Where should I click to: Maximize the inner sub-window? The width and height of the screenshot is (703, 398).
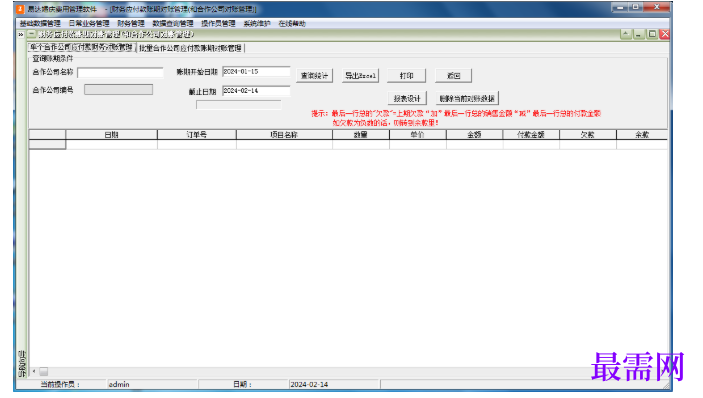(x=652, y=34)
